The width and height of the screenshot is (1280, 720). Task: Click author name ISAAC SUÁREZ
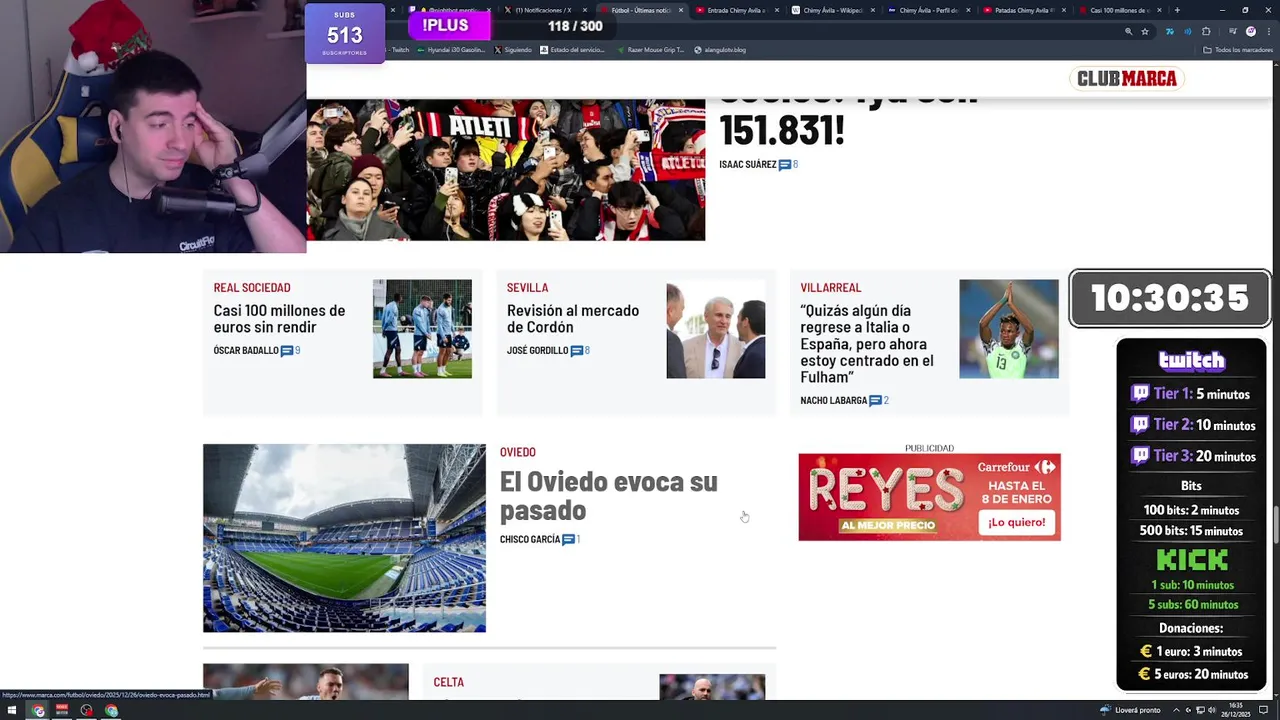click(748, 165)
